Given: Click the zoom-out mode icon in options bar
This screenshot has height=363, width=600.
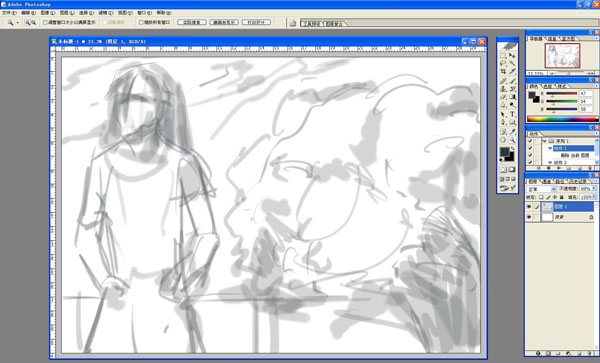Looking at the screenshot, I should coord(34,23).
